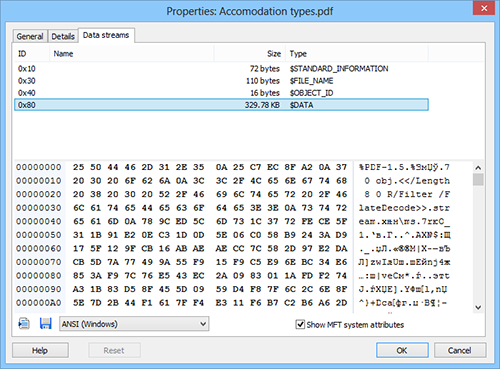Click hex offset 00000000

click(39, 167)
